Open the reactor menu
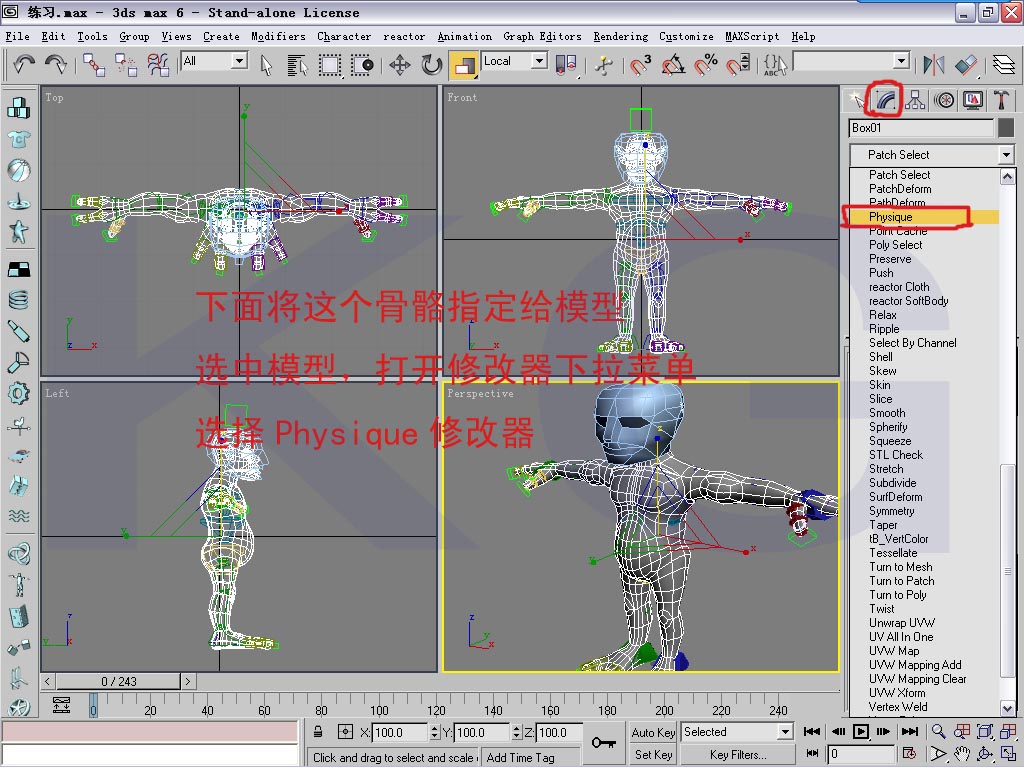This screenshot has width=1024, height=768. (x=404, y=37)
